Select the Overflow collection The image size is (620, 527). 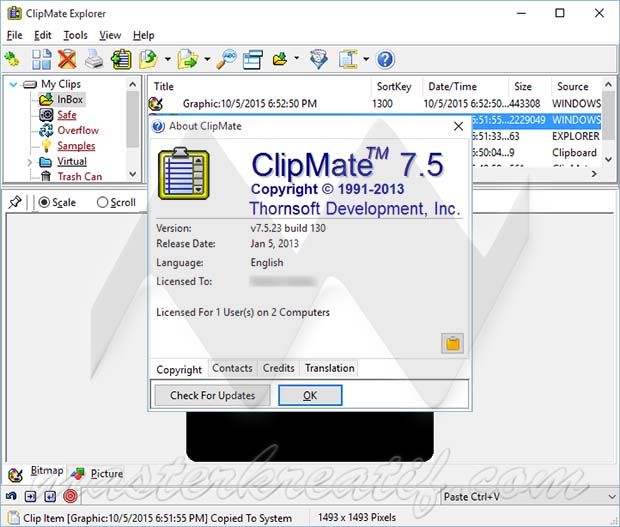coord(78,130)
